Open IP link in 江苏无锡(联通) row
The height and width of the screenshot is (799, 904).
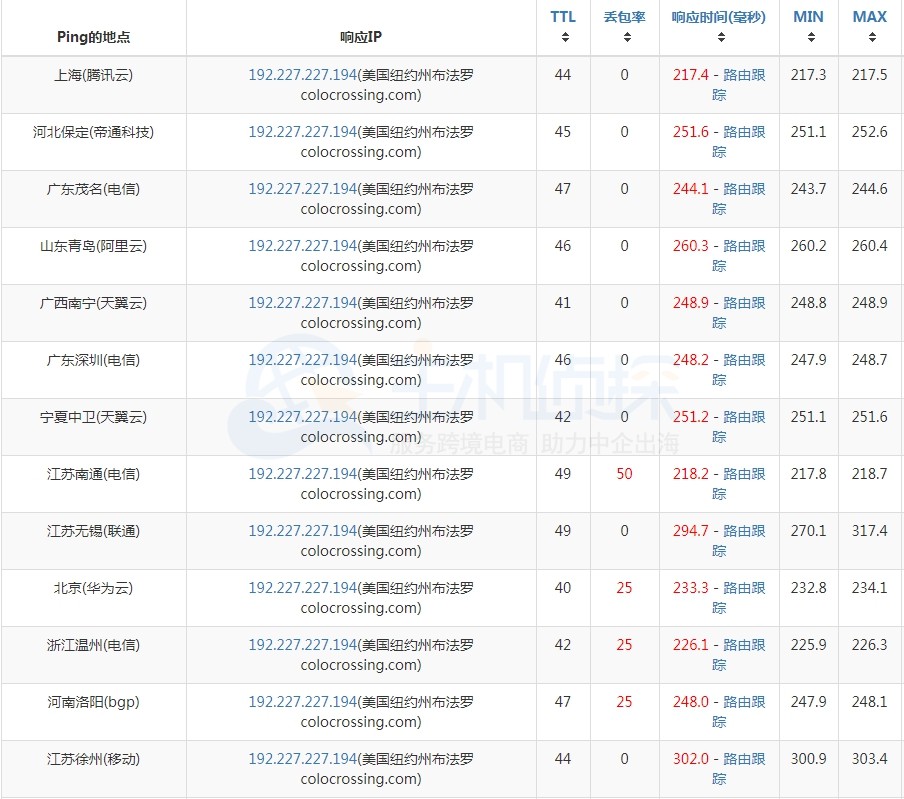coord(303,532)
